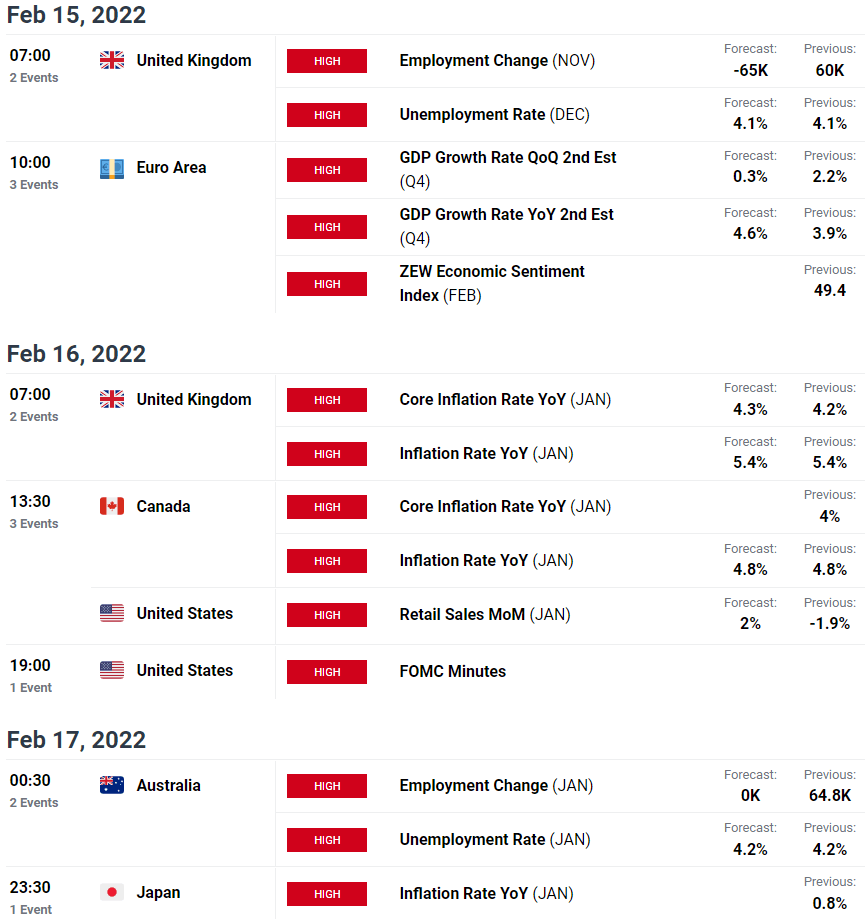Click the United Kingdom flag on Feb 16
Viewport: 865px width, 919px height.
coord(111,399)
